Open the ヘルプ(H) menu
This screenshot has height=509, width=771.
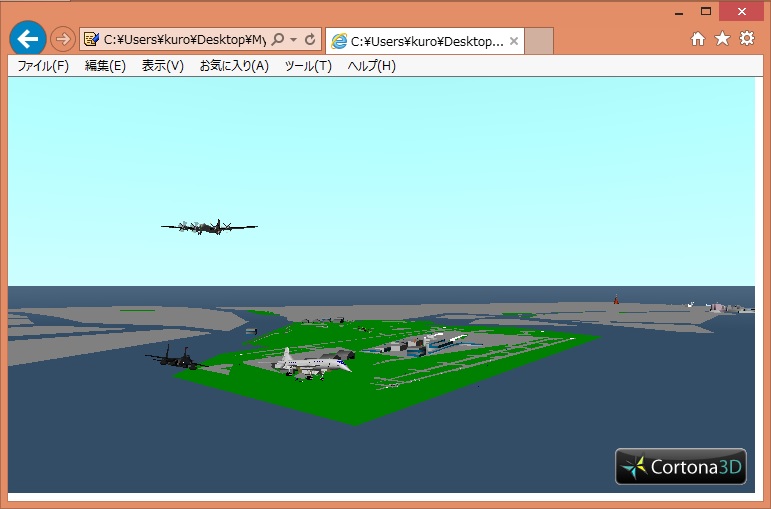point(371,66)
